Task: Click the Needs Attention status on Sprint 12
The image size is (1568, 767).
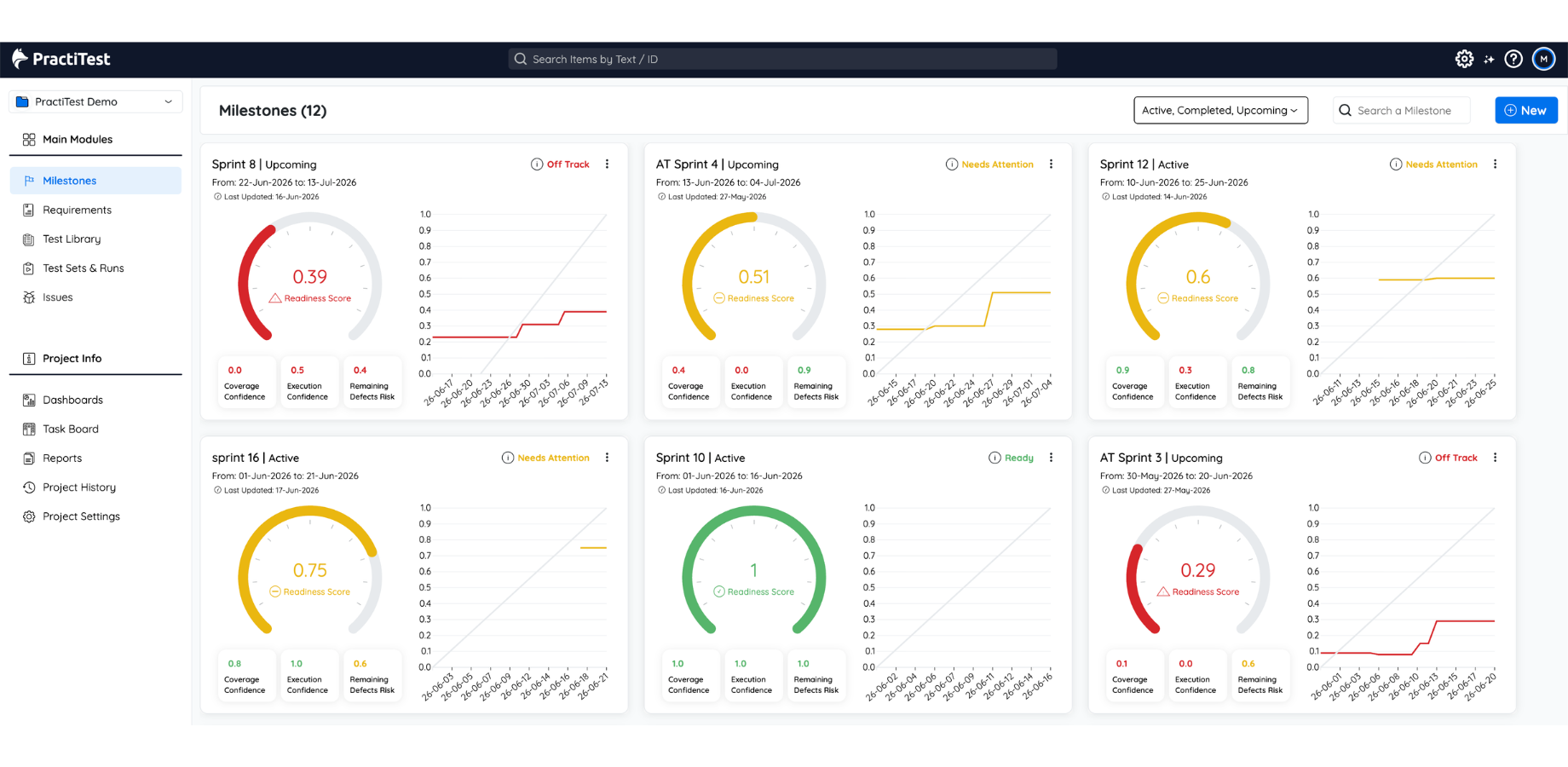Action: click(1441, 164)
